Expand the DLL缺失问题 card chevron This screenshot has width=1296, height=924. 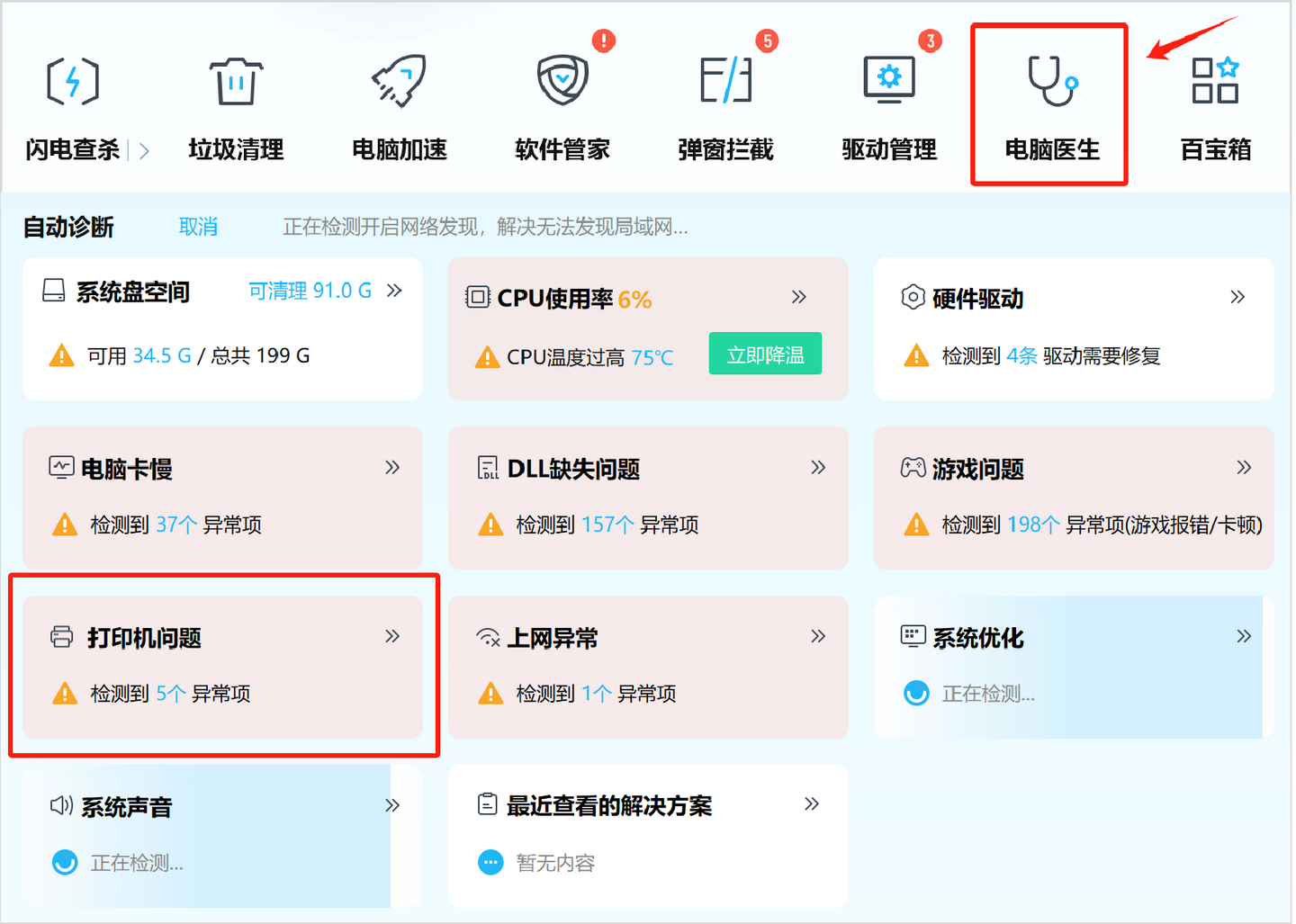click(x=818, y=467)
